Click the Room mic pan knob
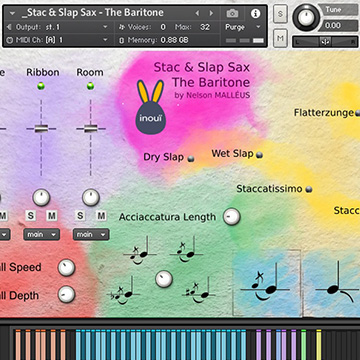 point(91,198)
